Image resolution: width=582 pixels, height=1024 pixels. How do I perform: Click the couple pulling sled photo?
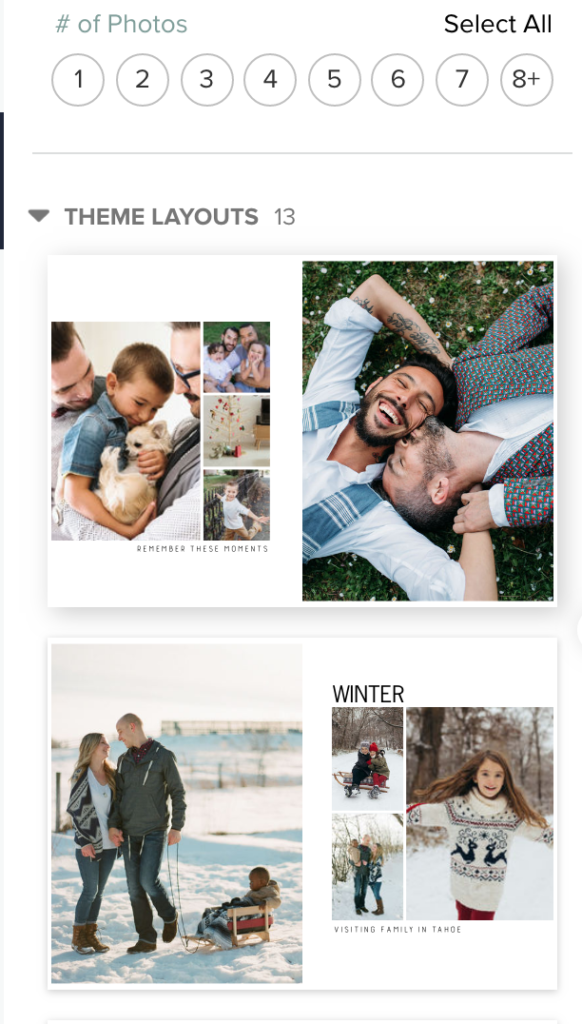click(x=176, y=813)
